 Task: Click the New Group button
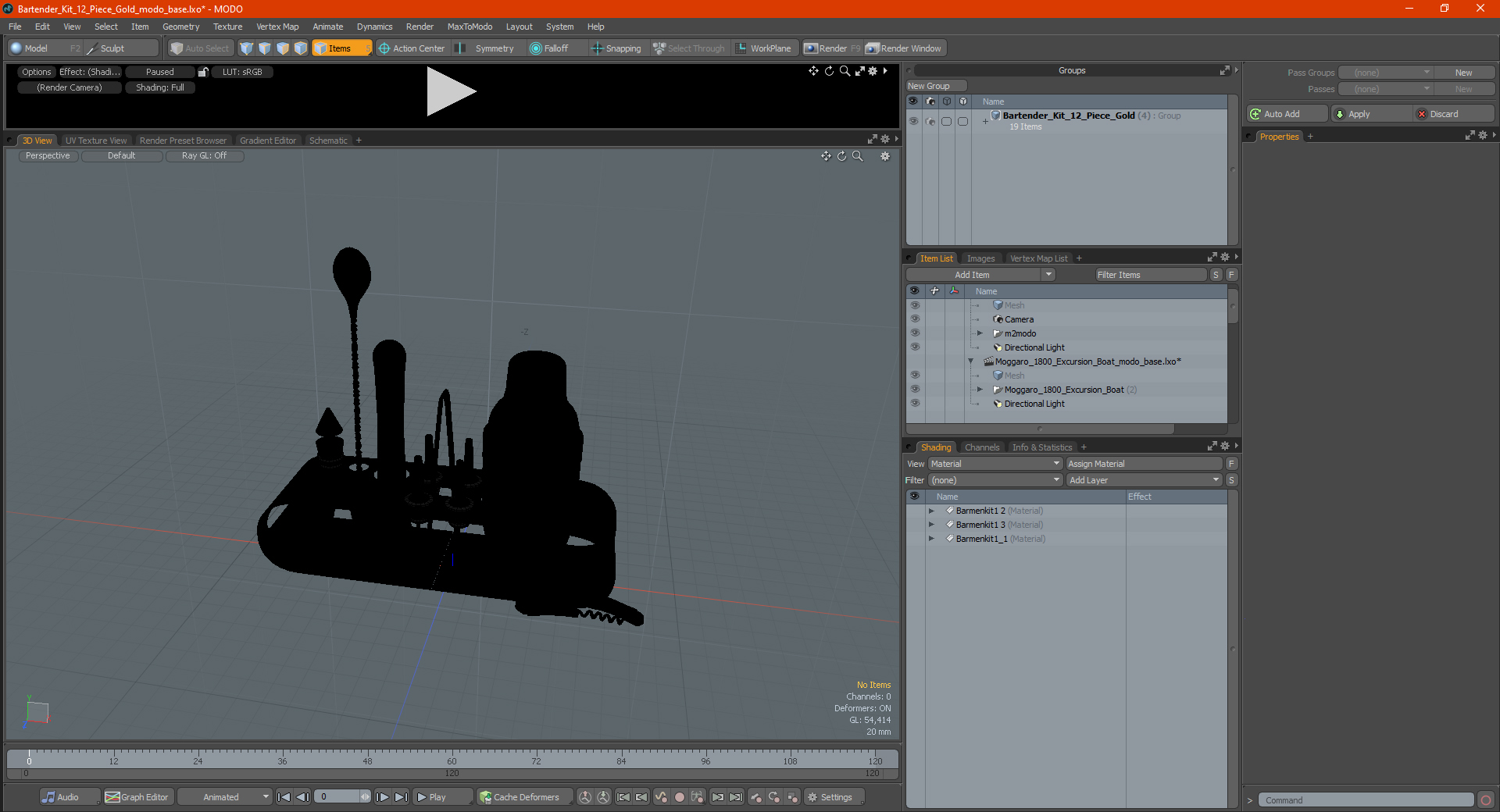click(936, 86)
